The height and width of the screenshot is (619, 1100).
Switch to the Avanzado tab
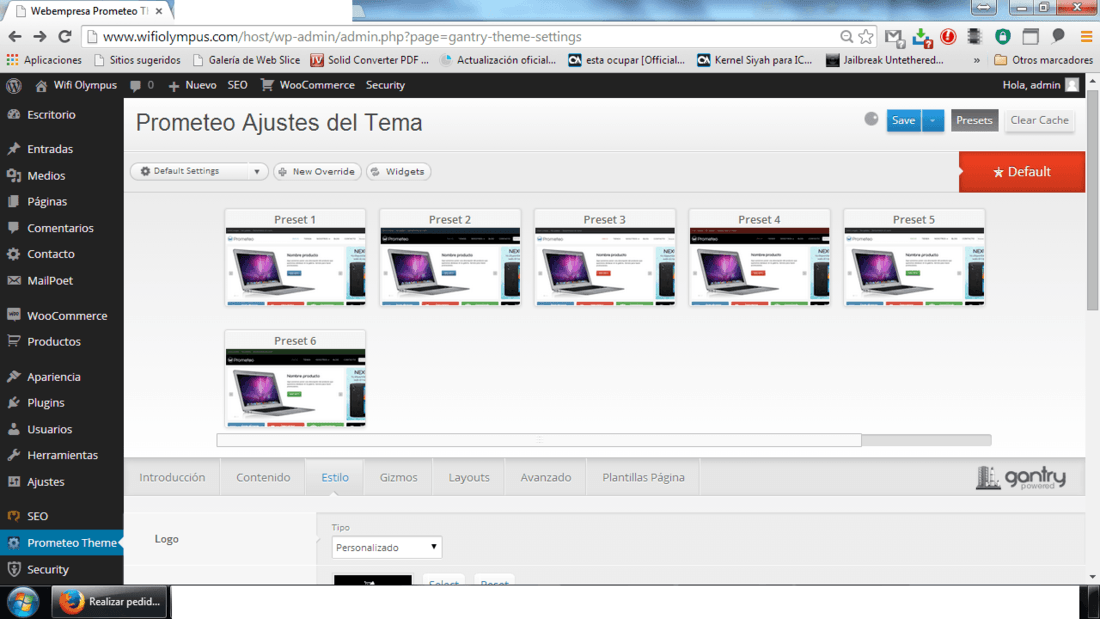(x=546, y=477)
